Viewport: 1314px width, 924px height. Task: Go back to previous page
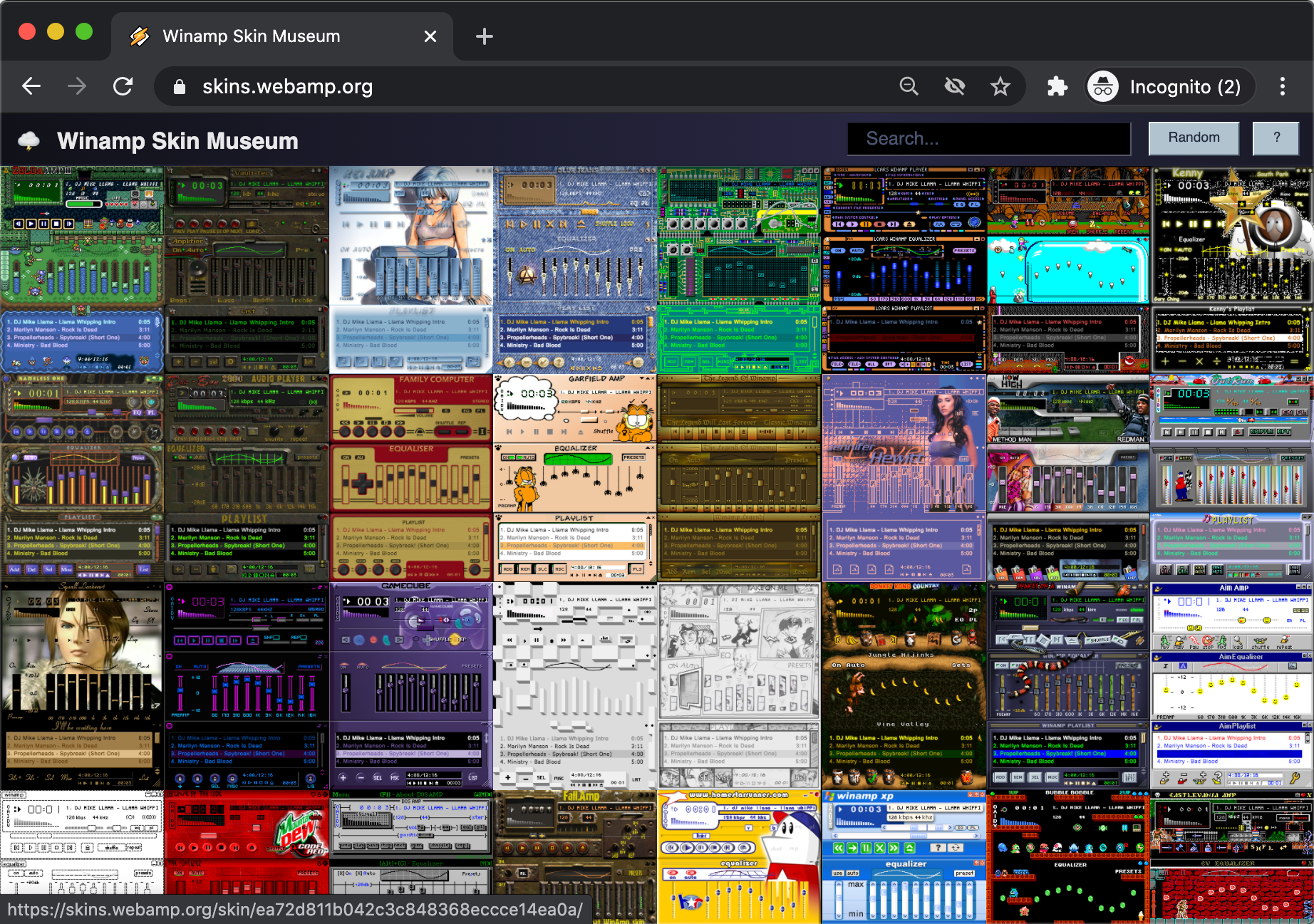point(31,87)
